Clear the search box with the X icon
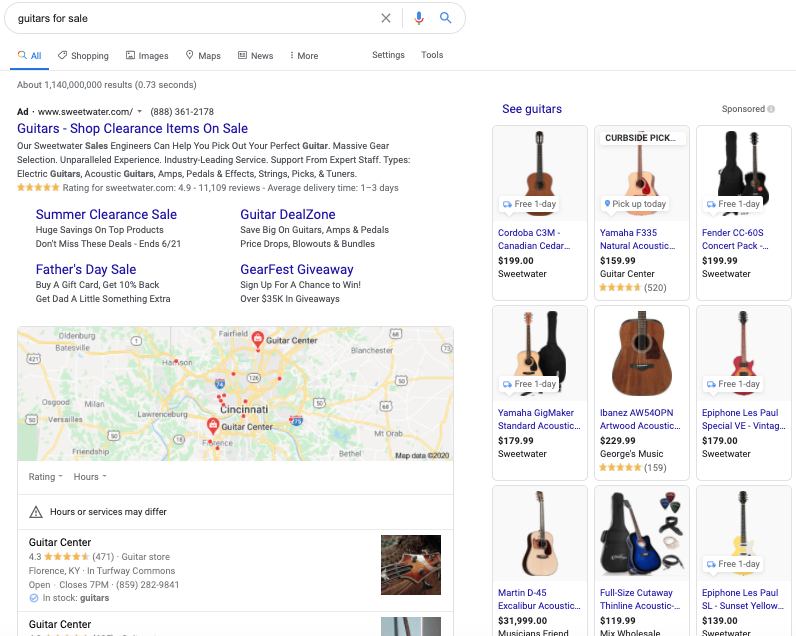The image size is (796, 636). pos(386,18)
